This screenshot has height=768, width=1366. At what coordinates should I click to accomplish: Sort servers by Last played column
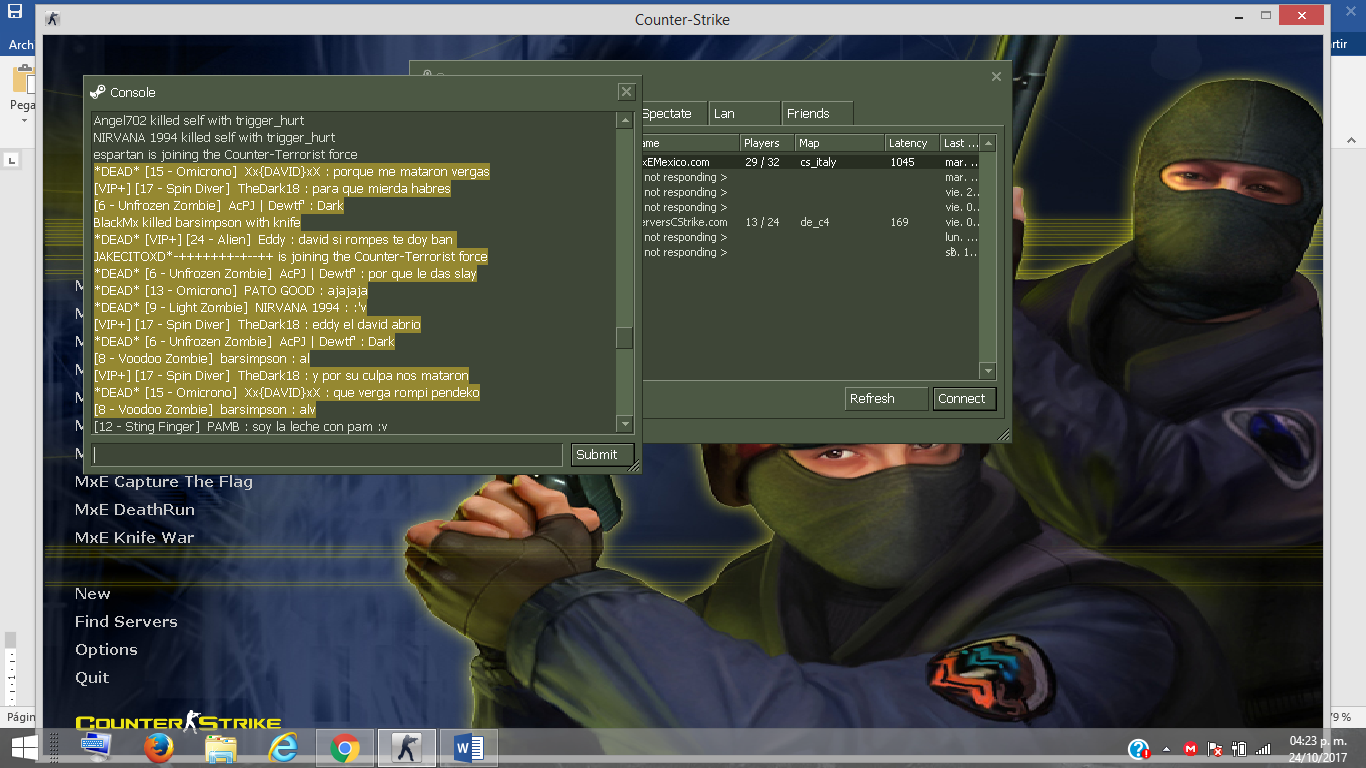pos(960,143)
